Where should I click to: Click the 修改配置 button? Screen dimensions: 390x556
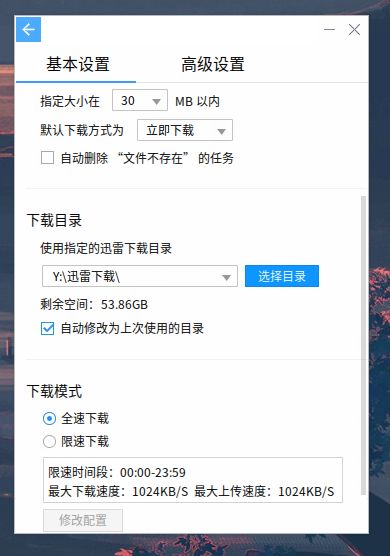pyautogui.click(x=83, y=520)
